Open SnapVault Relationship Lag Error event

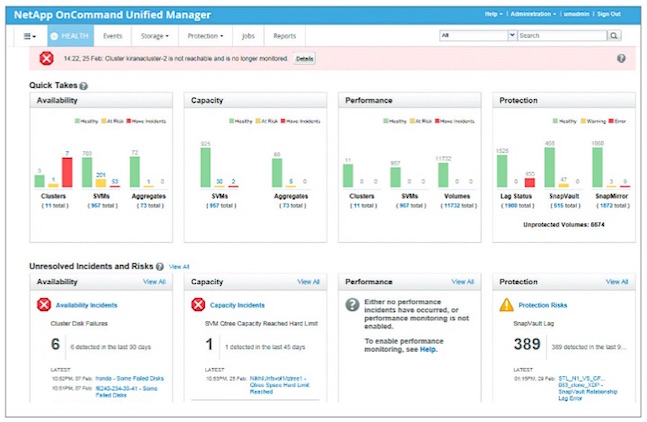click(x=588, y=388)
